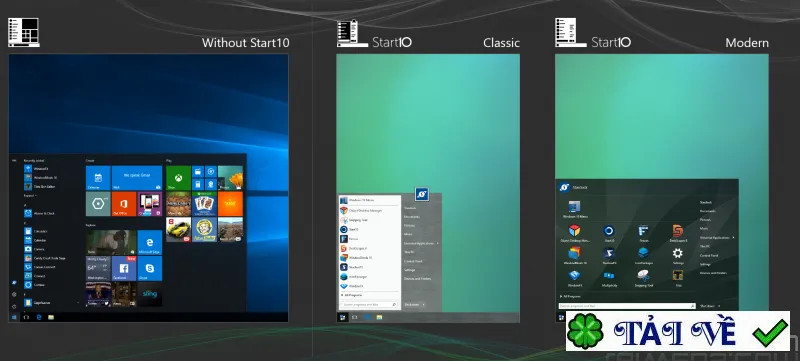The width and height of the screenshot is (800, 361).
Task: Click the Task View icon in Classic preview taskbar
Action: click(x=354, y=317)
